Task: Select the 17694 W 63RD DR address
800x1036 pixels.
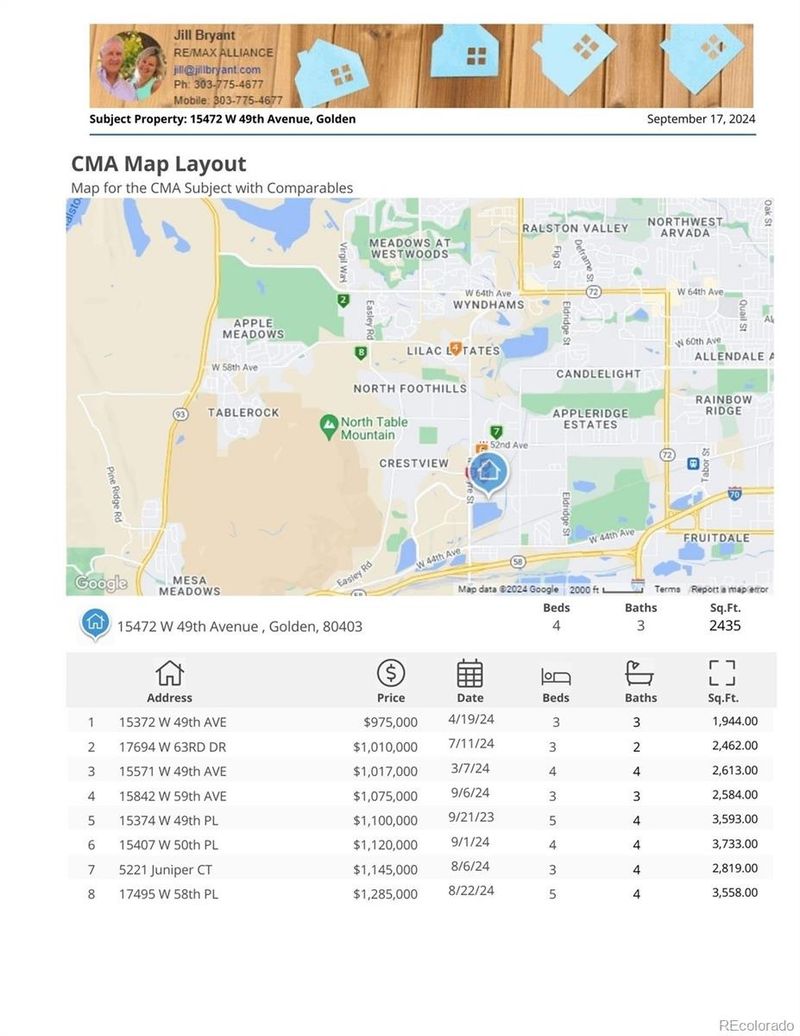Action: pyautogui.click(x=172, y=747)
